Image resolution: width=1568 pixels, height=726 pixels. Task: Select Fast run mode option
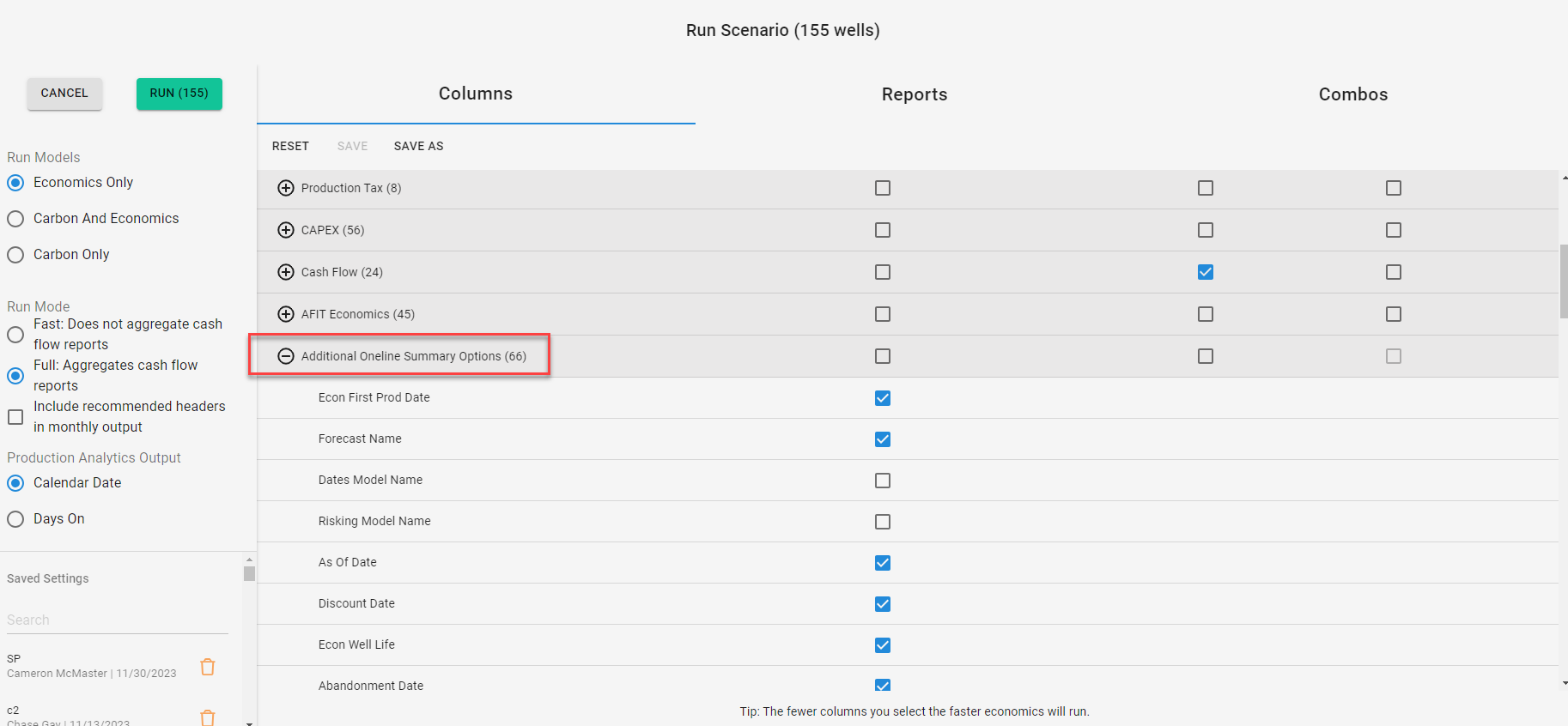coord(15,335)
